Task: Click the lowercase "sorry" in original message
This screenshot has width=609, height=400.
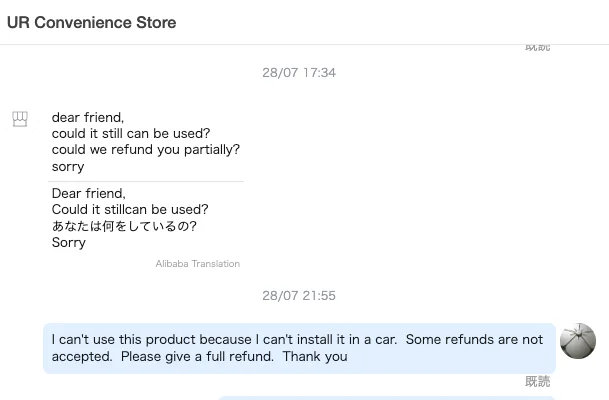Action: pos(68,167)
